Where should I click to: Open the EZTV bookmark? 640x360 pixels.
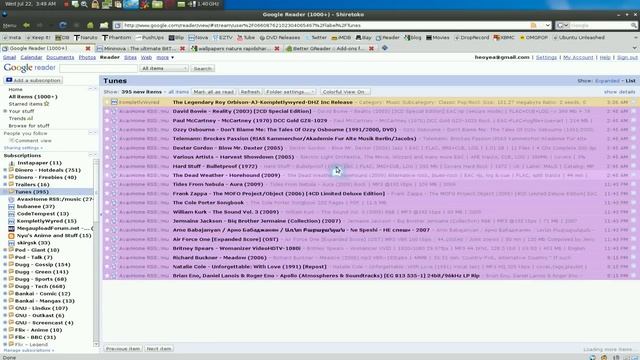(222, 38)
